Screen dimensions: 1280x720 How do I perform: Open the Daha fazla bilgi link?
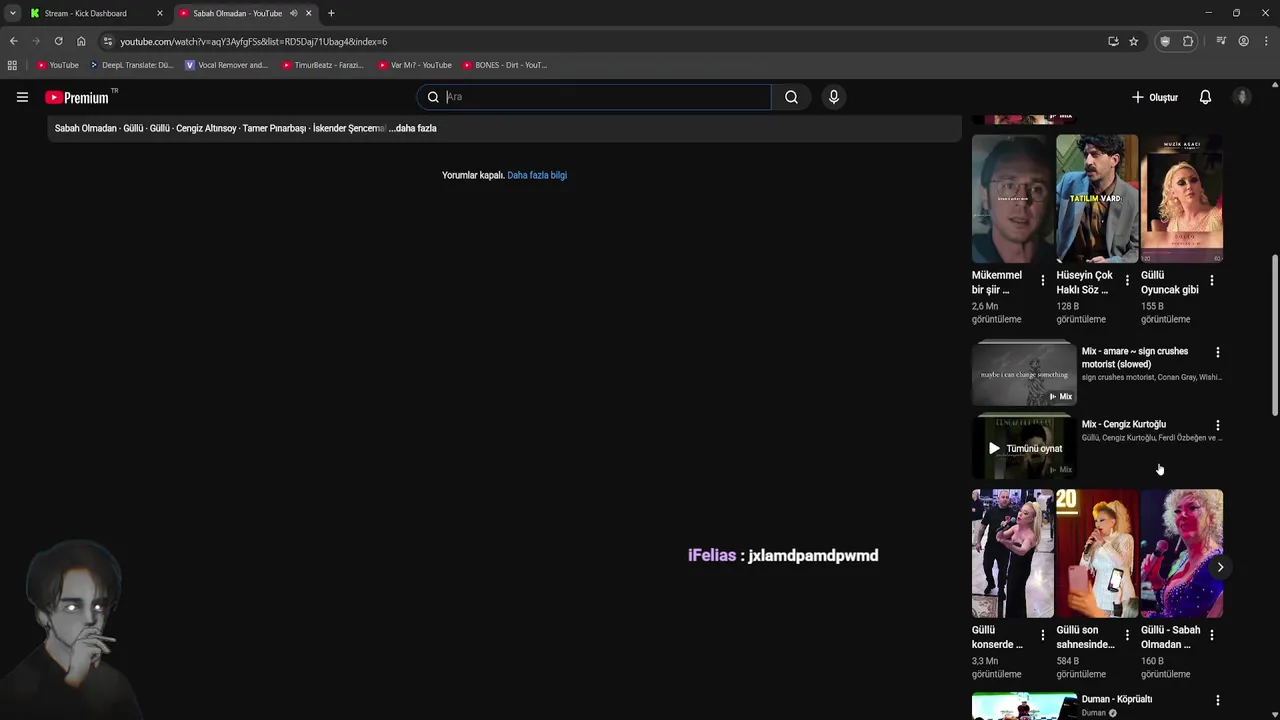click(537, 175)
